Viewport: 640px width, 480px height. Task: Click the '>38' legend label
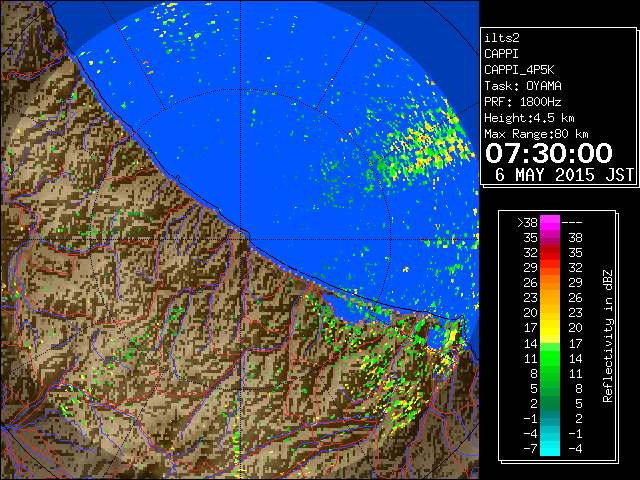point(527,223)
